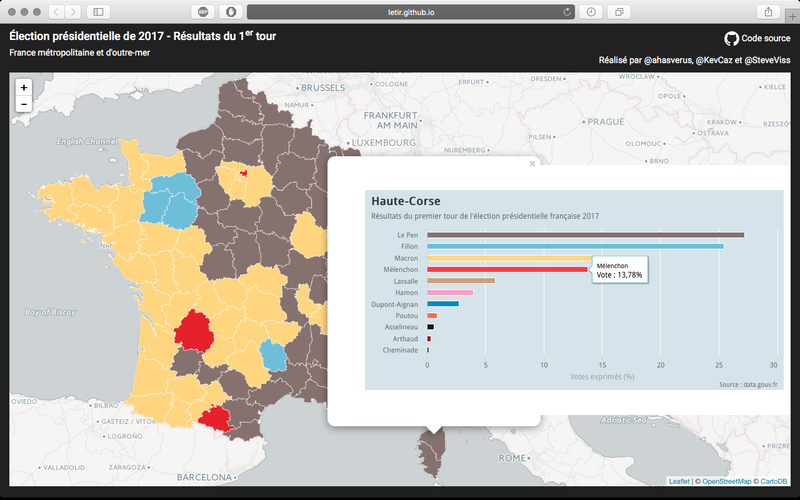Click the 'Asselineau' candidate label
Viewport: 800px width, 500px height.
pyautogui.click(x=401, y=327)
